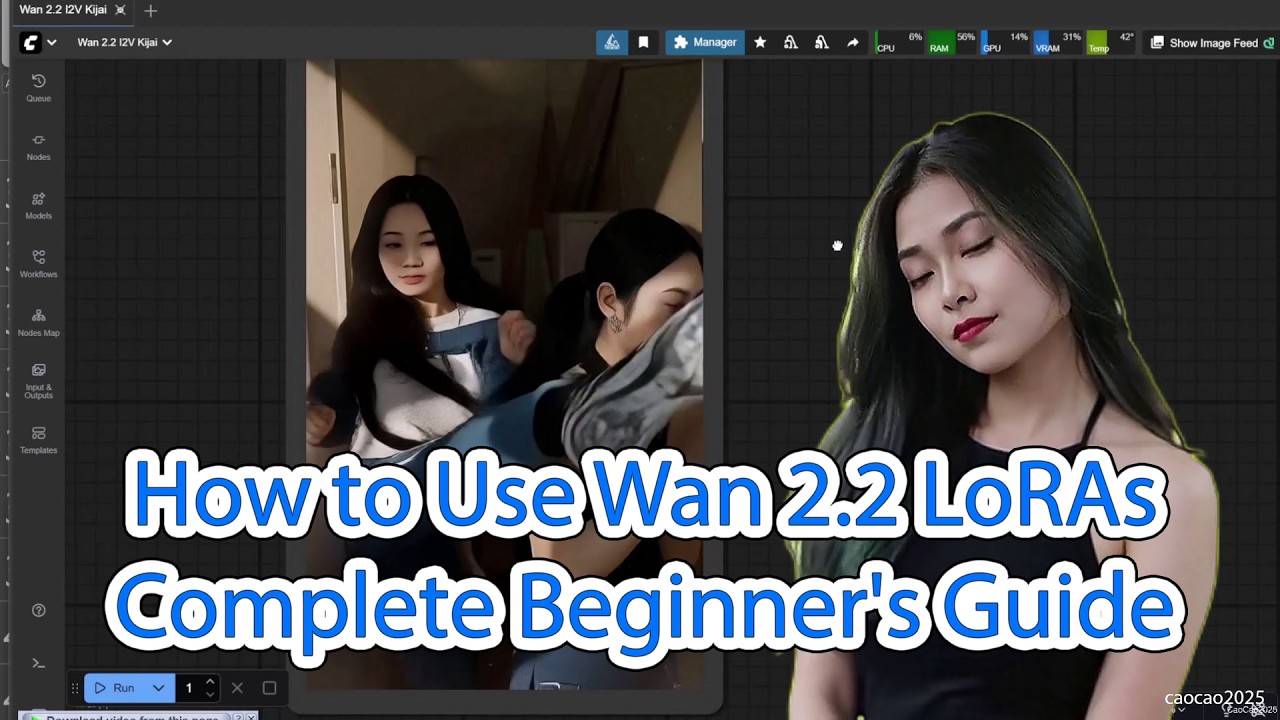The image size is (1280, 720).
Task: Click the second free-memory icon before share arrow
Action: click(822, 43)
